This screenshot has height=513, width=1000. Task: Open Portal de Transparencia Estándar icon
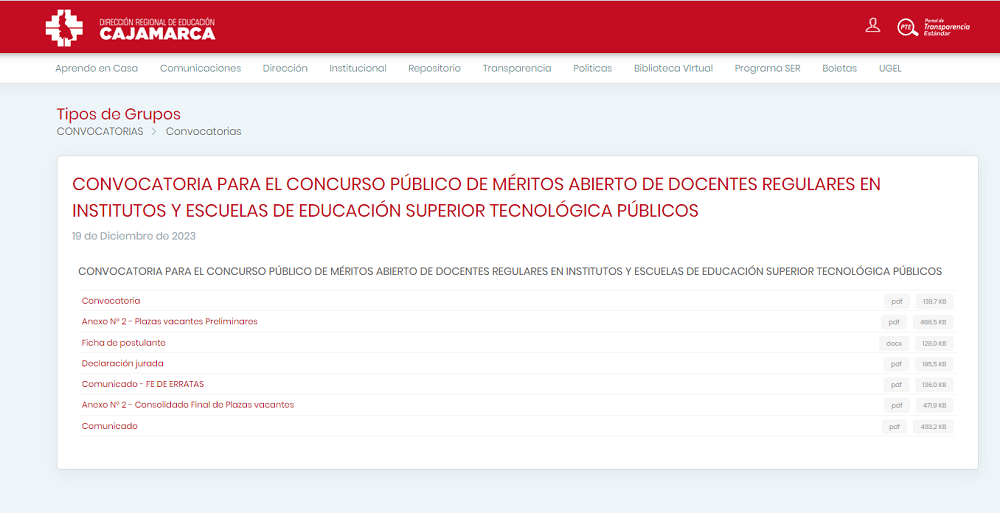933,27
